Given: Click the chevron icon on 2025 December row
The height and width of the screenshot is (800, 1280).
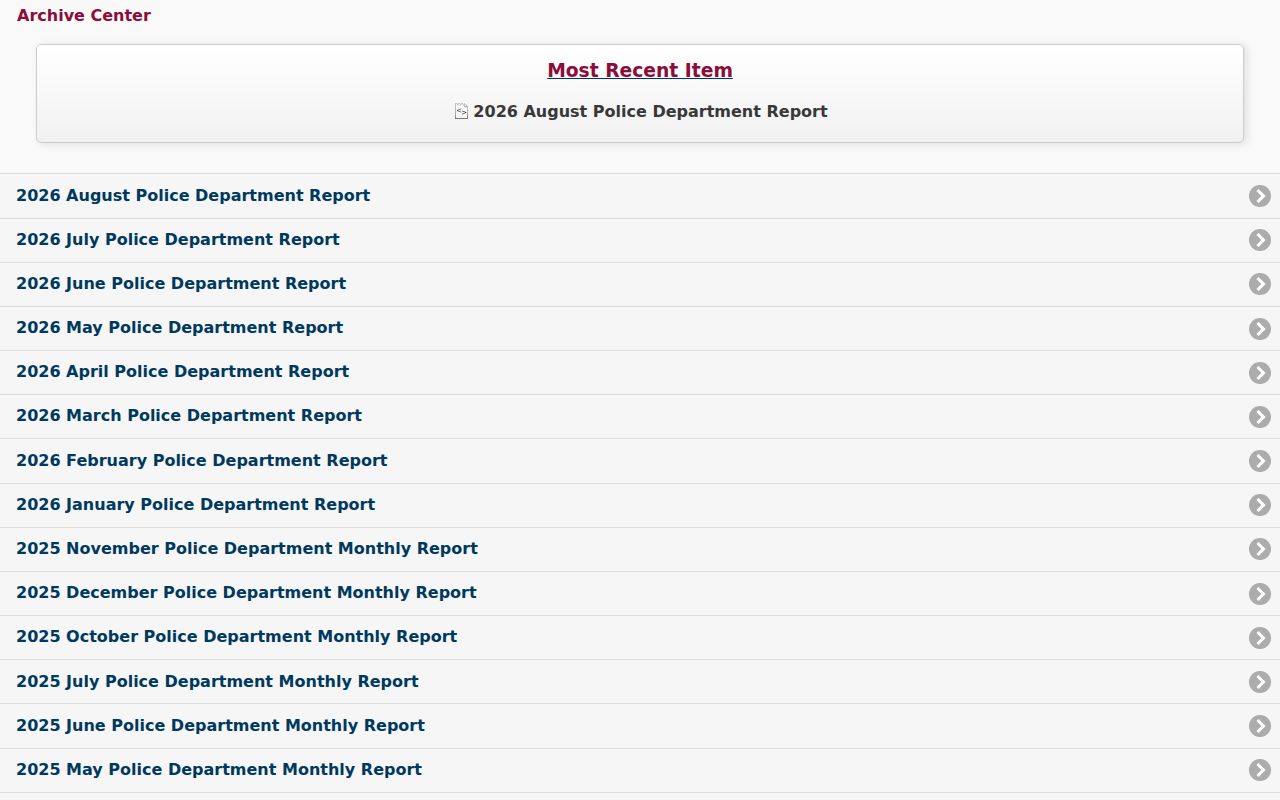Looking at the screenshot, I should [1260, 593].
